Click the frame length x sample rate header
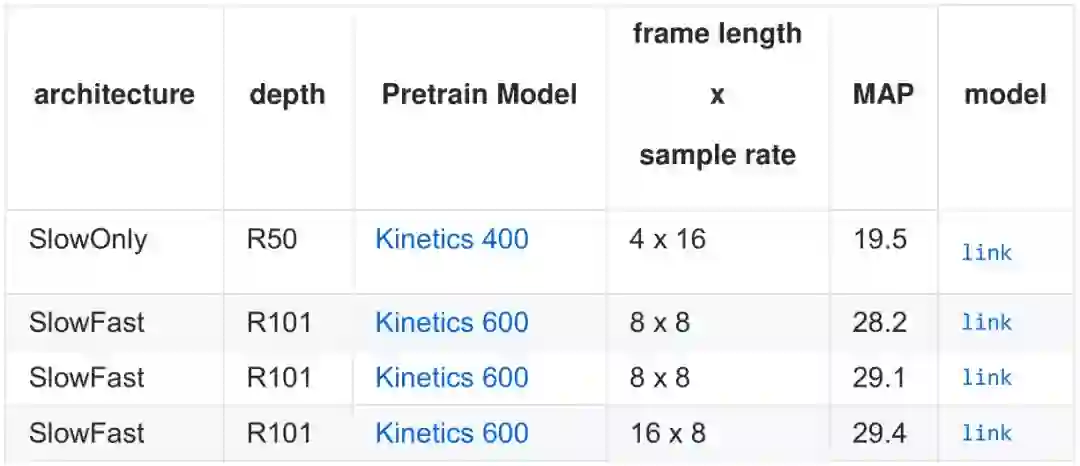Screen dimensions: 1080x466 pyautogui.click(x=717, y=95)
